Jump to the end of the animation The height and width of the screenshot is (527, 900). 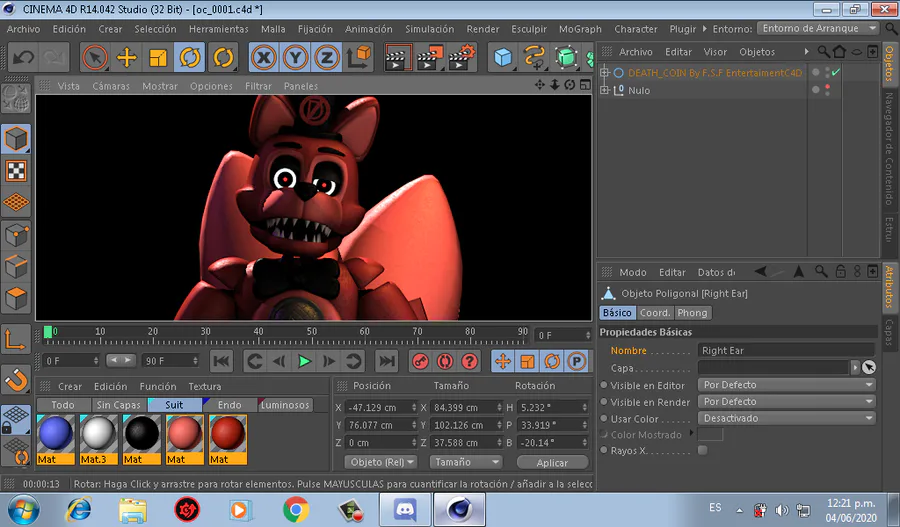[386, 361]
